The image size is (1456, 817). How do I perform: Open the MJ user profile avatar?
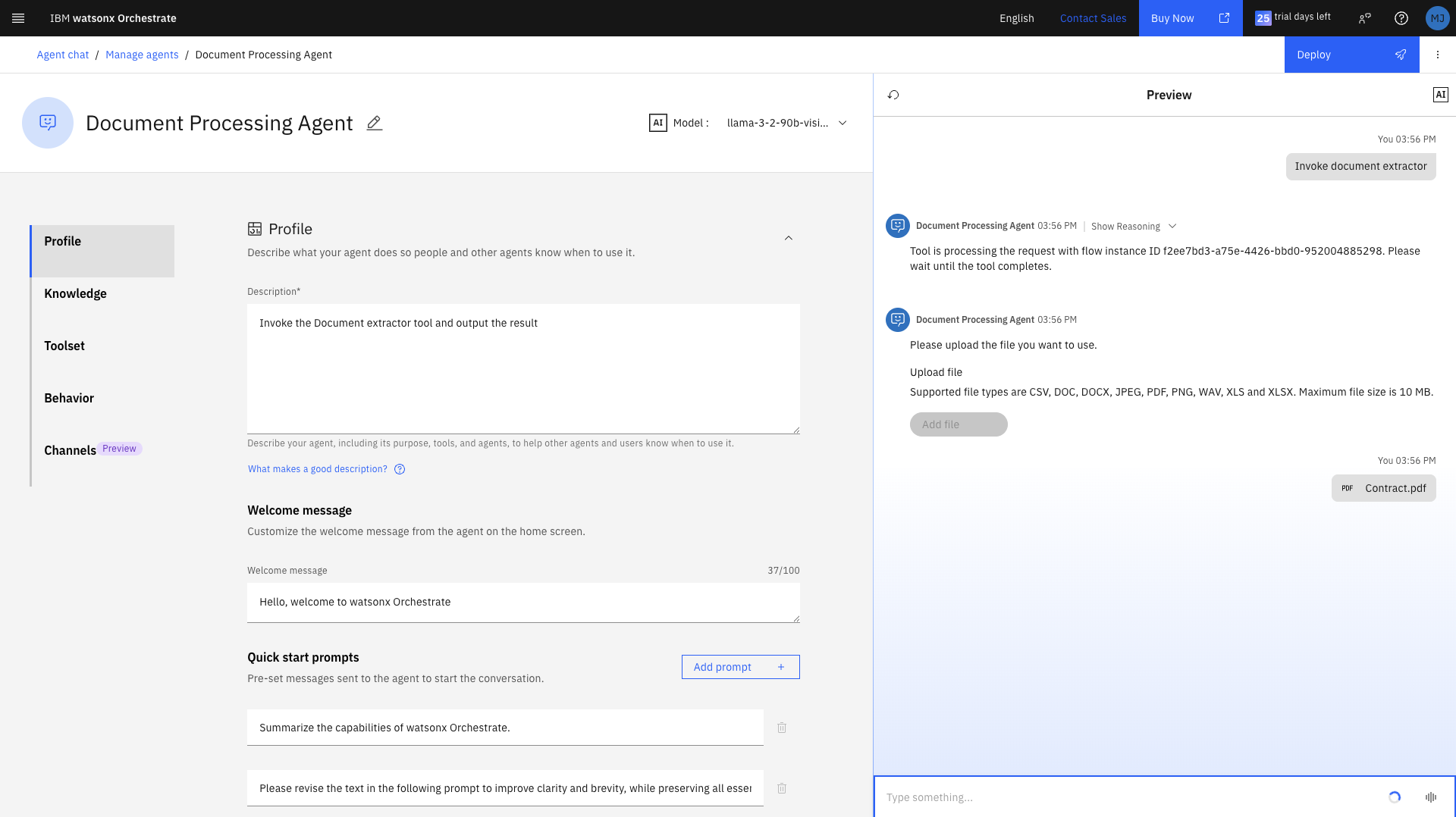tap(1437, 18)
